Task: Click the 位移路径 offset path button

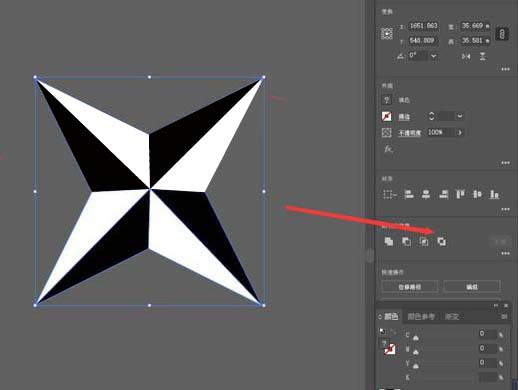Action: [x=410, y=286]
